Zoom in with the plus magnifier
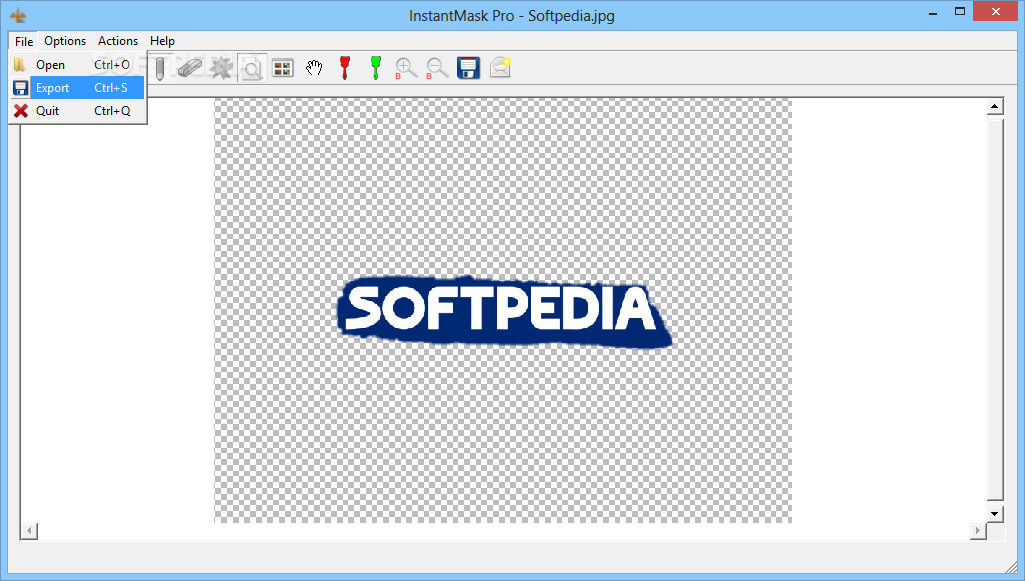 pyautogui.click(x=406, y=68)
